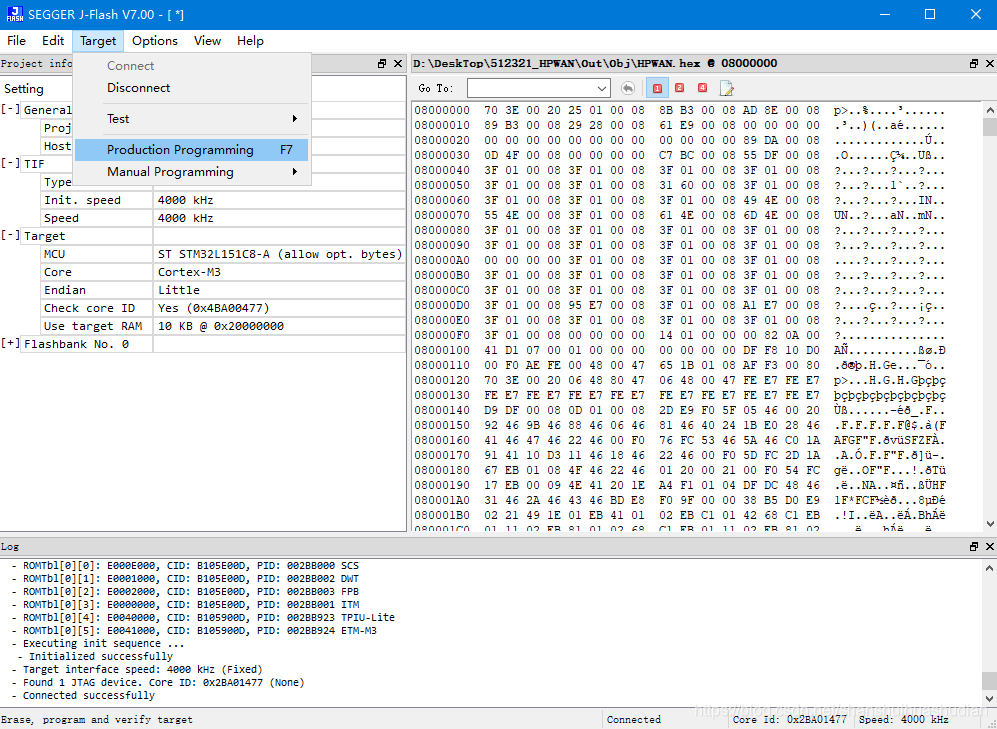Open the Edit menu
This screenshot has height=729, width=997.
(53, 41)
